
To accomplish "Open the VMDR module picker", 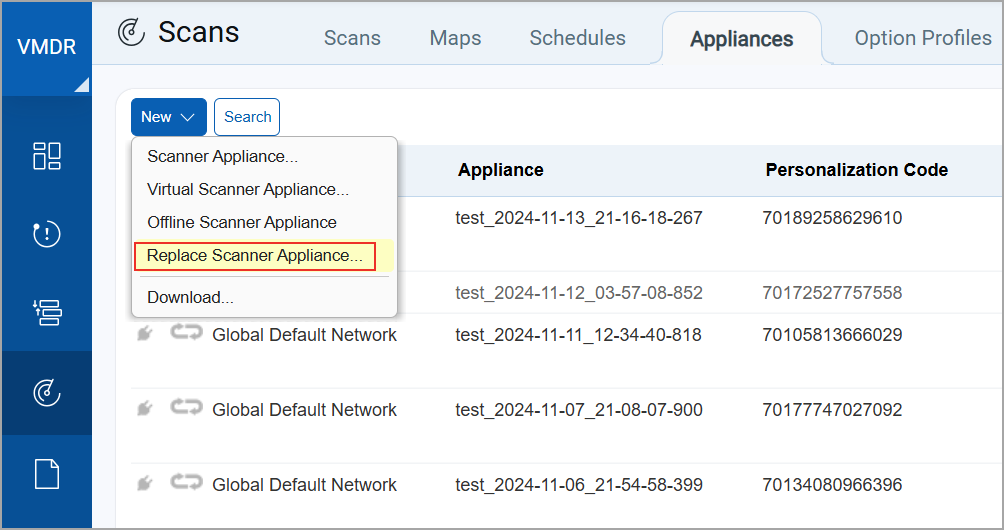I will (x=47, y=48).
